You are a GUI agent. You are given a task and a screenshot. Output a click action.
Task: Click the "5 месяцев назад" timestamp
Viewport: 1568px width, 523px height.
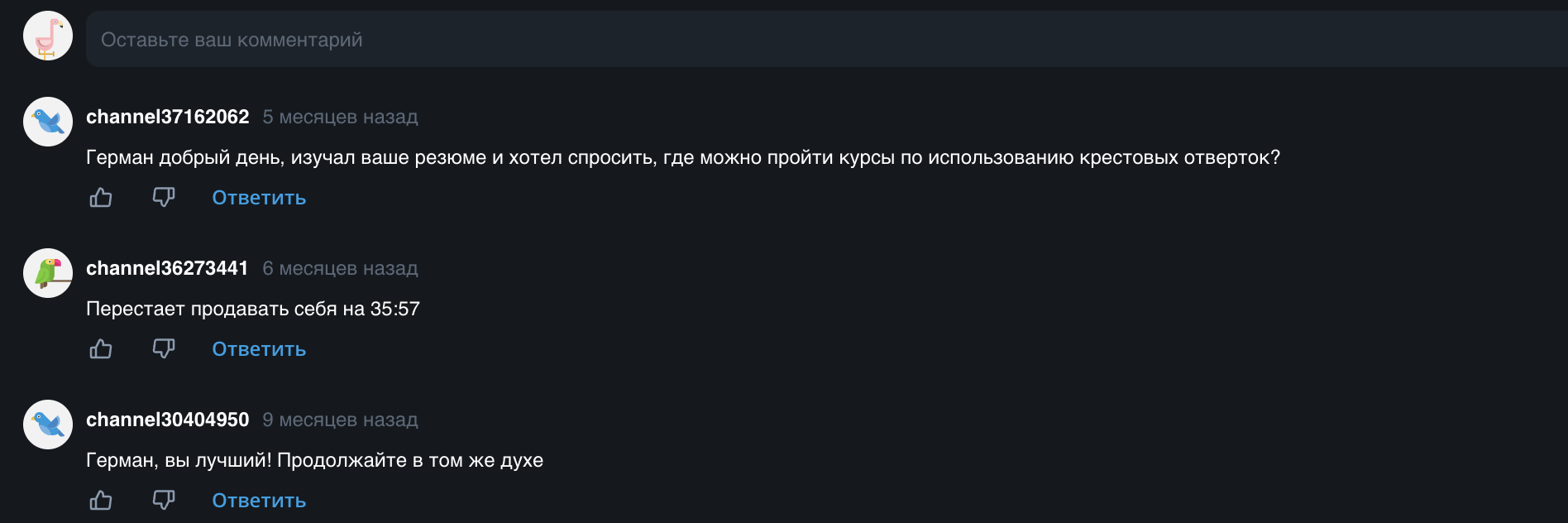point(340,118)
